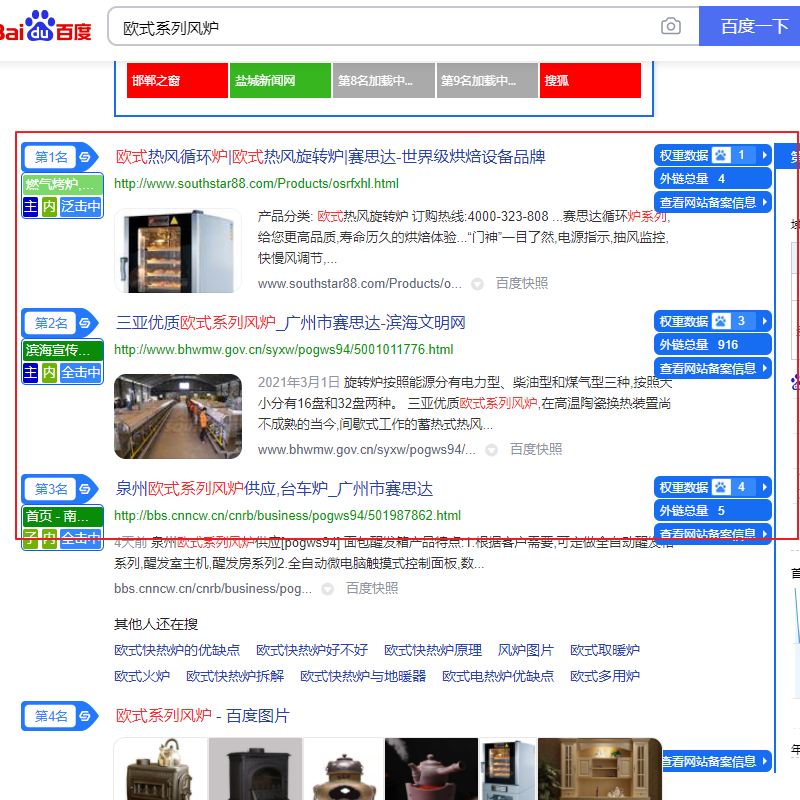Click the Baidu logo
800x800 pixels.
coord(45,27)
